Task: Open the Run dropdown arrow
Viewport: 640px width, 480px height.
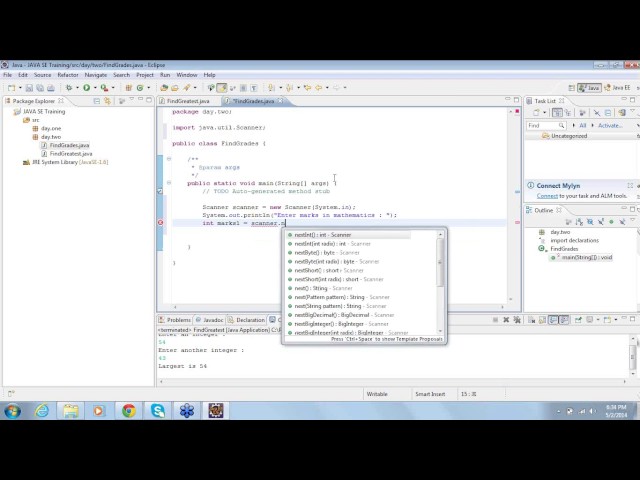Action: click(95, 88)
